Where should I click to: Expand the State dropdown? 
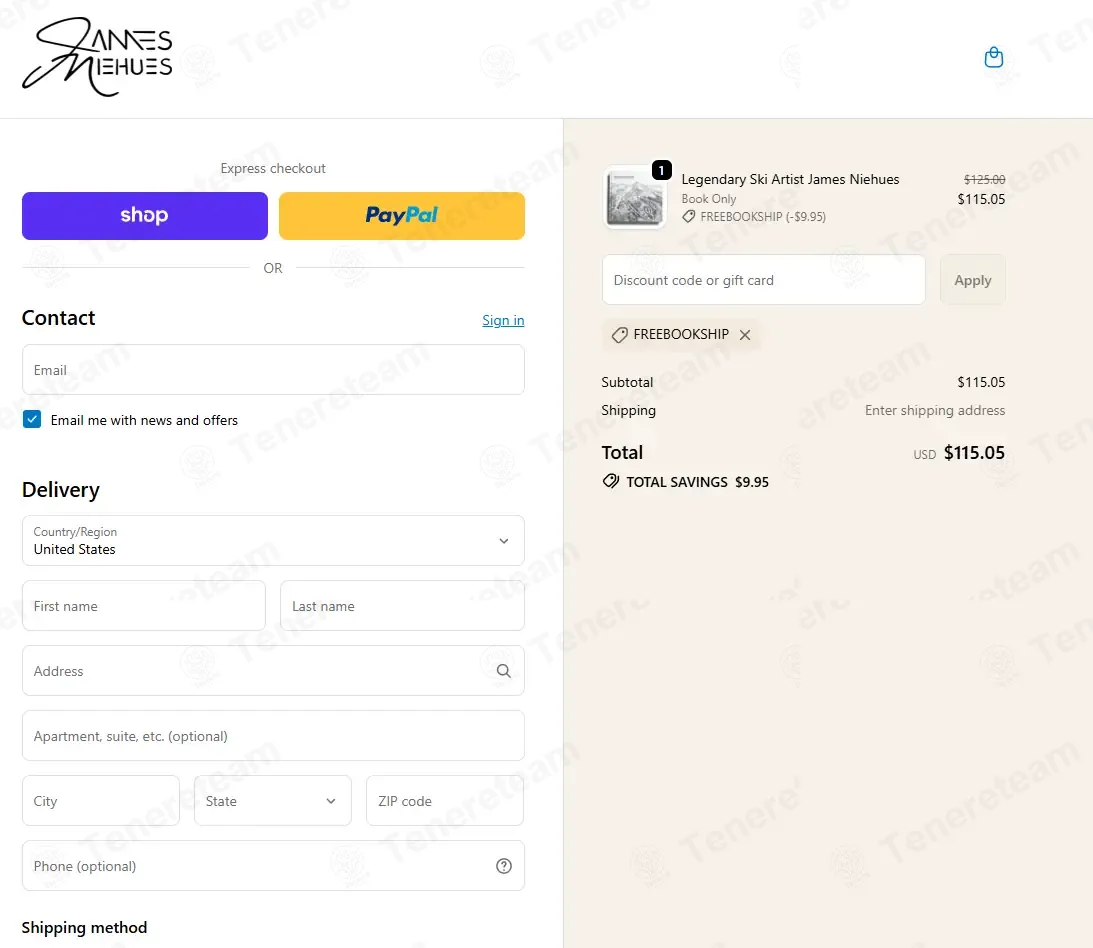tap(273, 800)
